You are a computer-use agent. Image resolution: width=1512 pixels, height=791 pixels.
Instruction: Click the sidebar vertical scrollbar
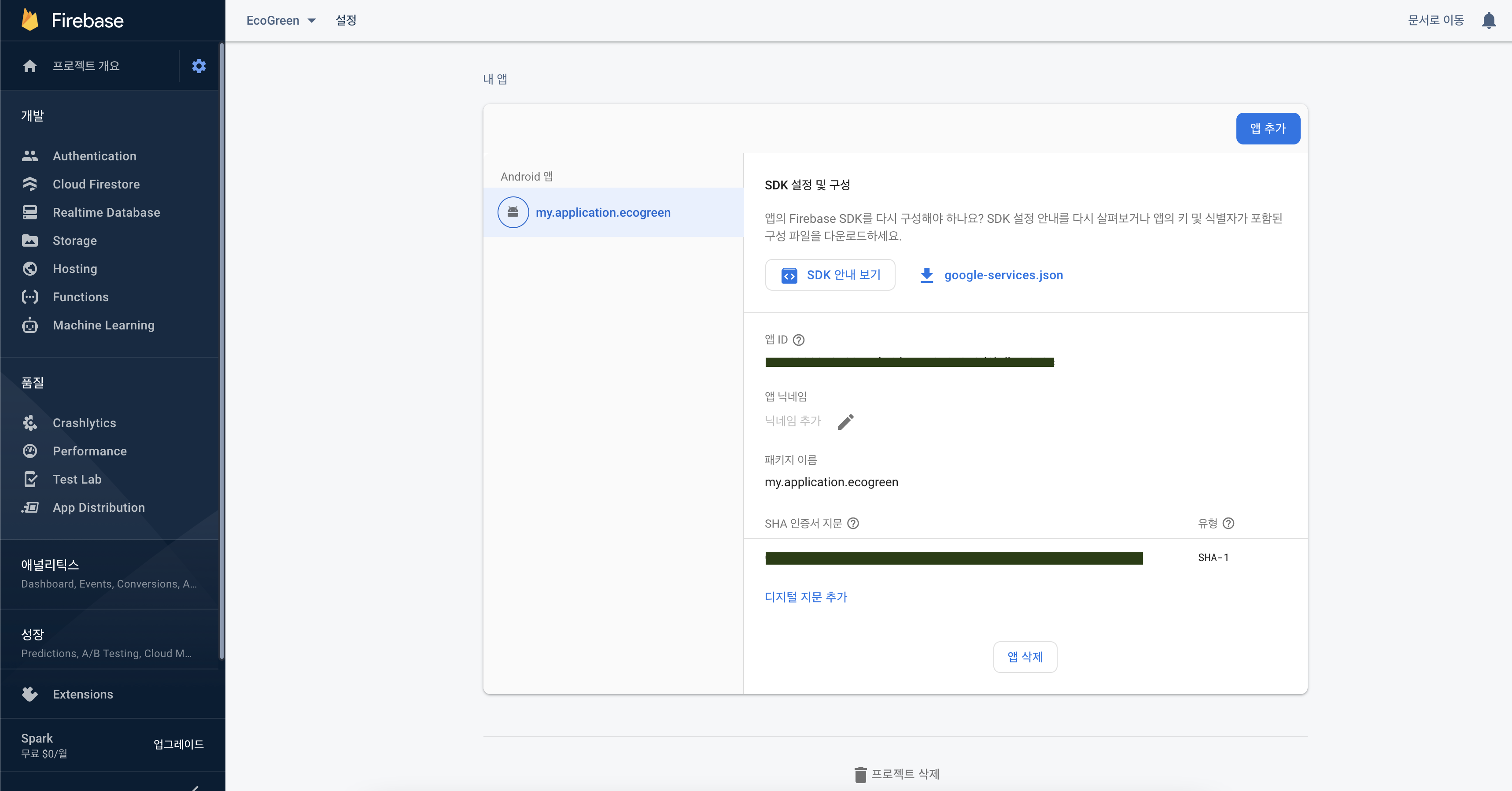coord(221,351)
